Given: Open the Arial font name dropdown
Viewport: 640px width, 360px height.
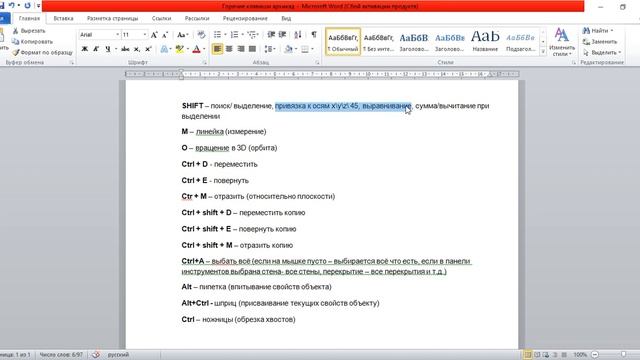Looking at the screenshot, I should [x=118, y=35].
